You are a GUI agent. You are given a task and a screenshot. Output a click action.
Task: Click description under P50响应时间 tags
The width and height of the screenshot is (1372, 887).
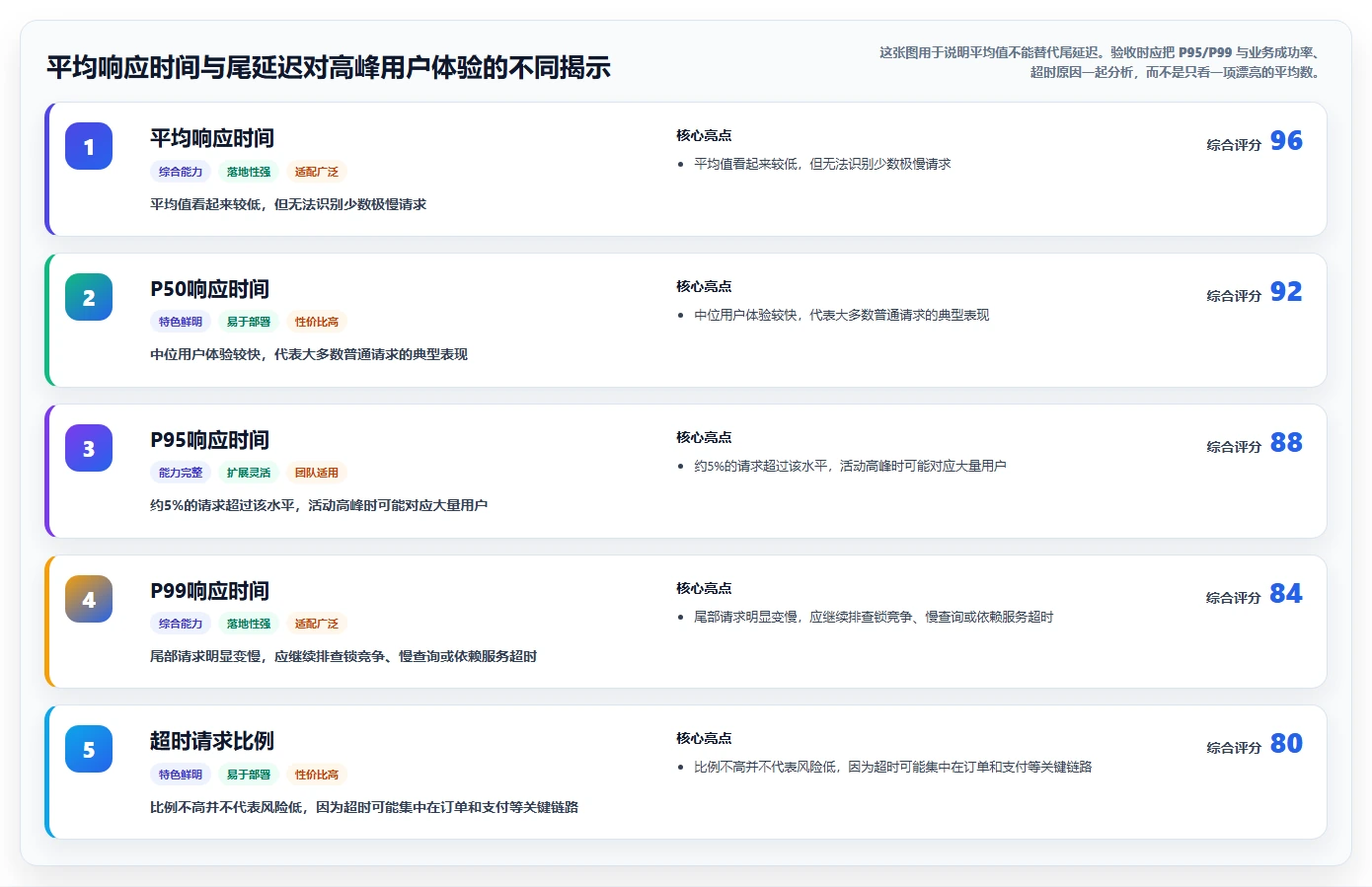point(309,355)
